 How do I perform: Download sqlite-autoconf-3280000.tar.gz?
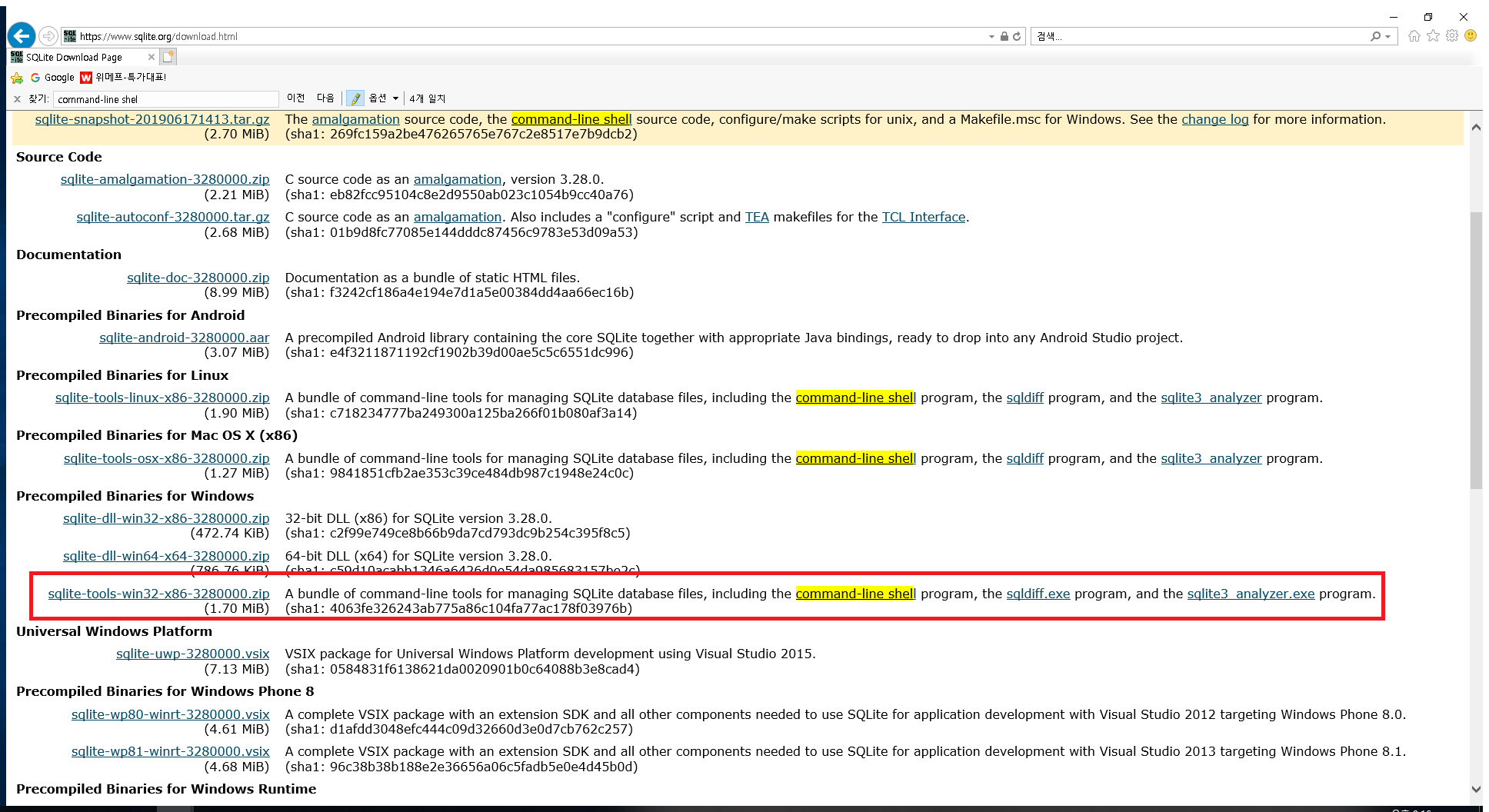click(x=173, y=217)
